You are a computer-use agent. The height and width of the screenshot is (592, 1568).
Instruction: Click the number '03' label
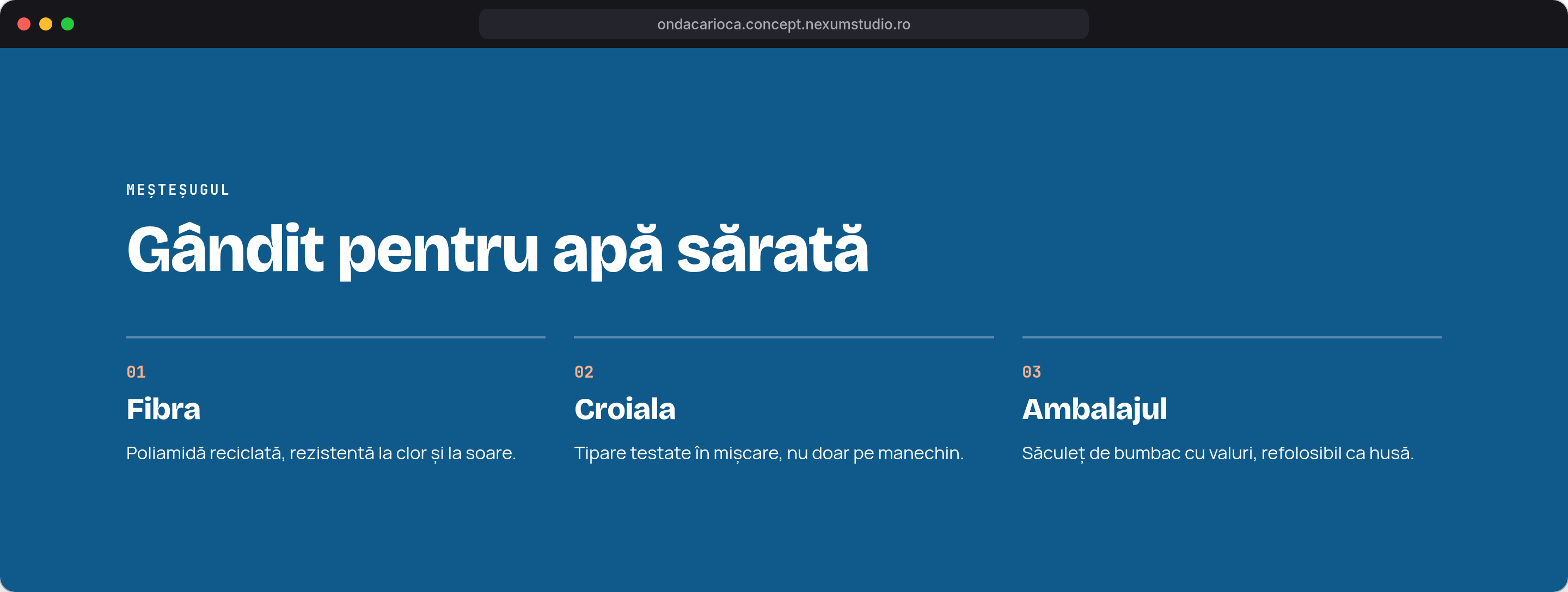(x=1032, y=372)
